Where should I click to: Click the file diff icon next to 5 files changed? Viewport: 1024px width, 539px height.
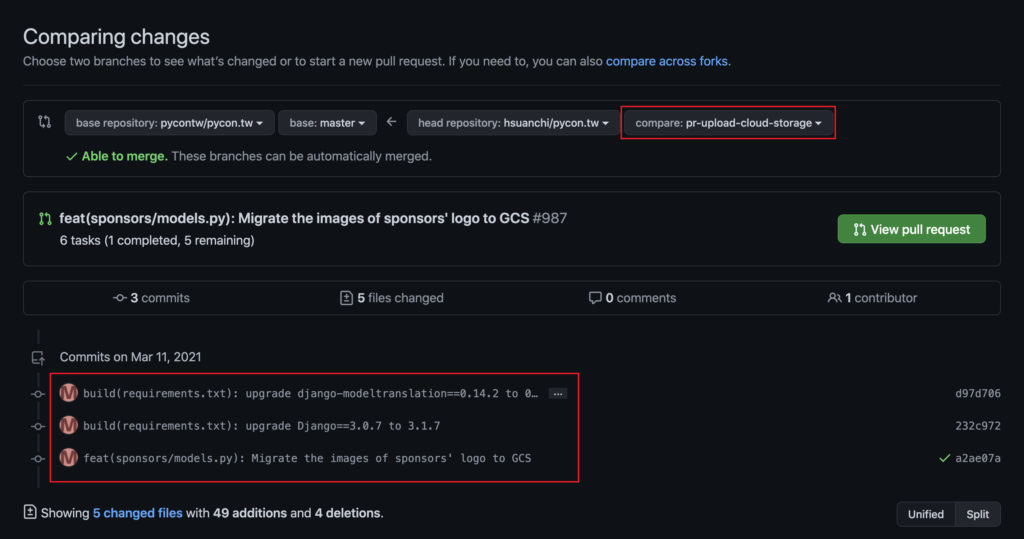346,298
